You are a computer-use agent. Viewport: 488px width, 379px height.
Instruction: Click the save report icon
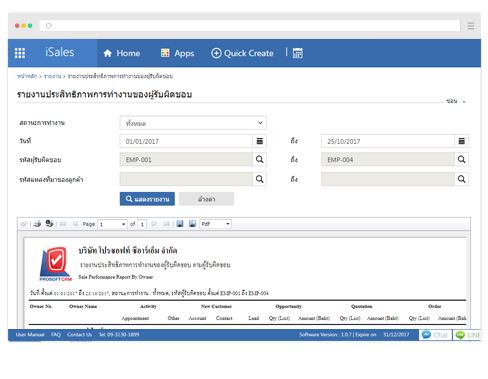click(180, 224)
